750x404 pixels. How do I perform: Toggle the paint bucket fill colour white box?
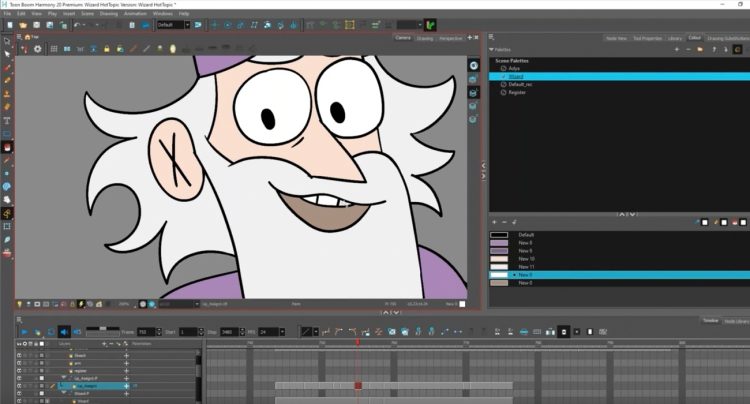point(743,222)
